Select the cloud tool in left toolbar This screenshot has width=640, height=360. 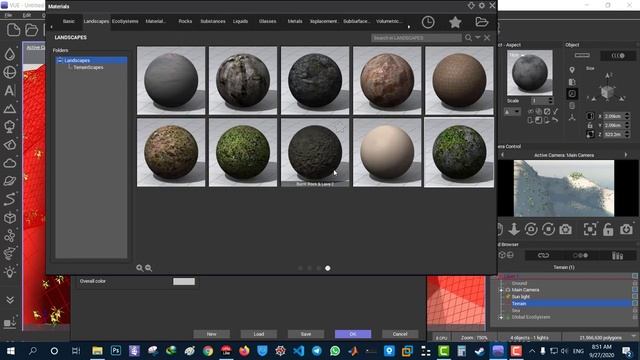tap(10, 163)
